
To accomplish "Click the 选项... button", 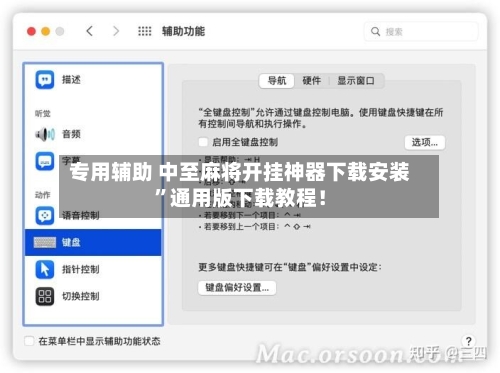I will pyautogui.click(x=425, y=142).
